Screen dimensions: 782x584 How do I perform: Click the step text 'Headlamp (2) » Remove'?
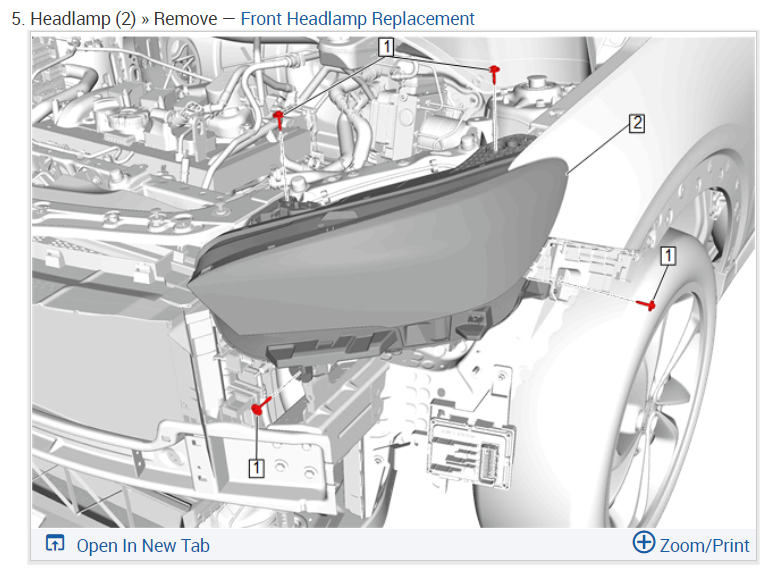point(124,19)
